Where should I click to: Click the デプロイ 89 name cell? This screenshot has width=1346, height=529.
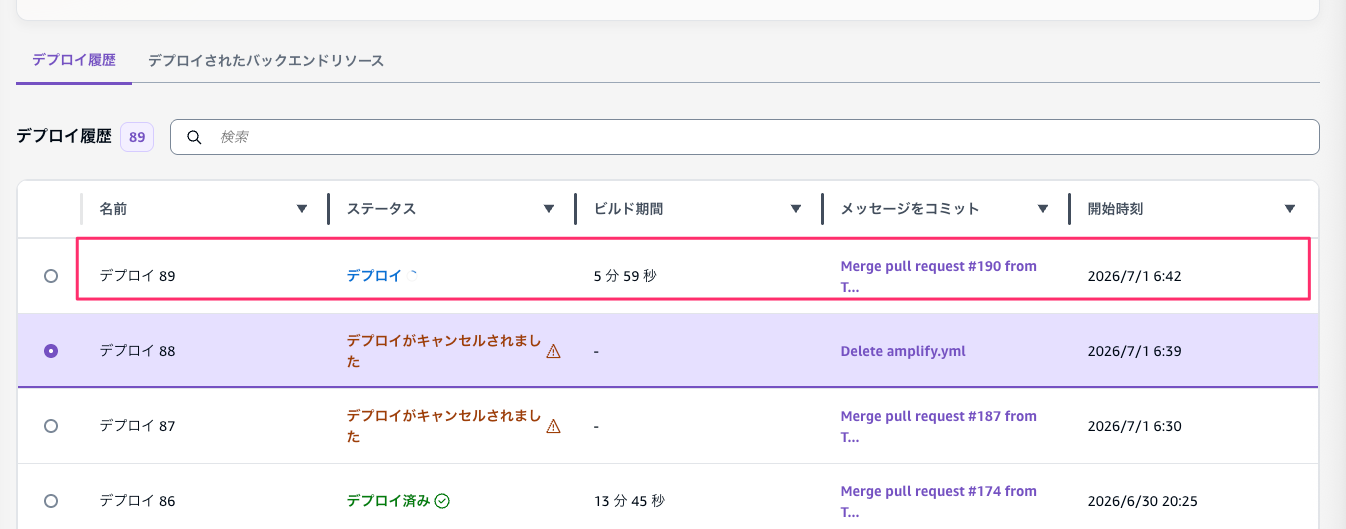(x=137, y=276)
